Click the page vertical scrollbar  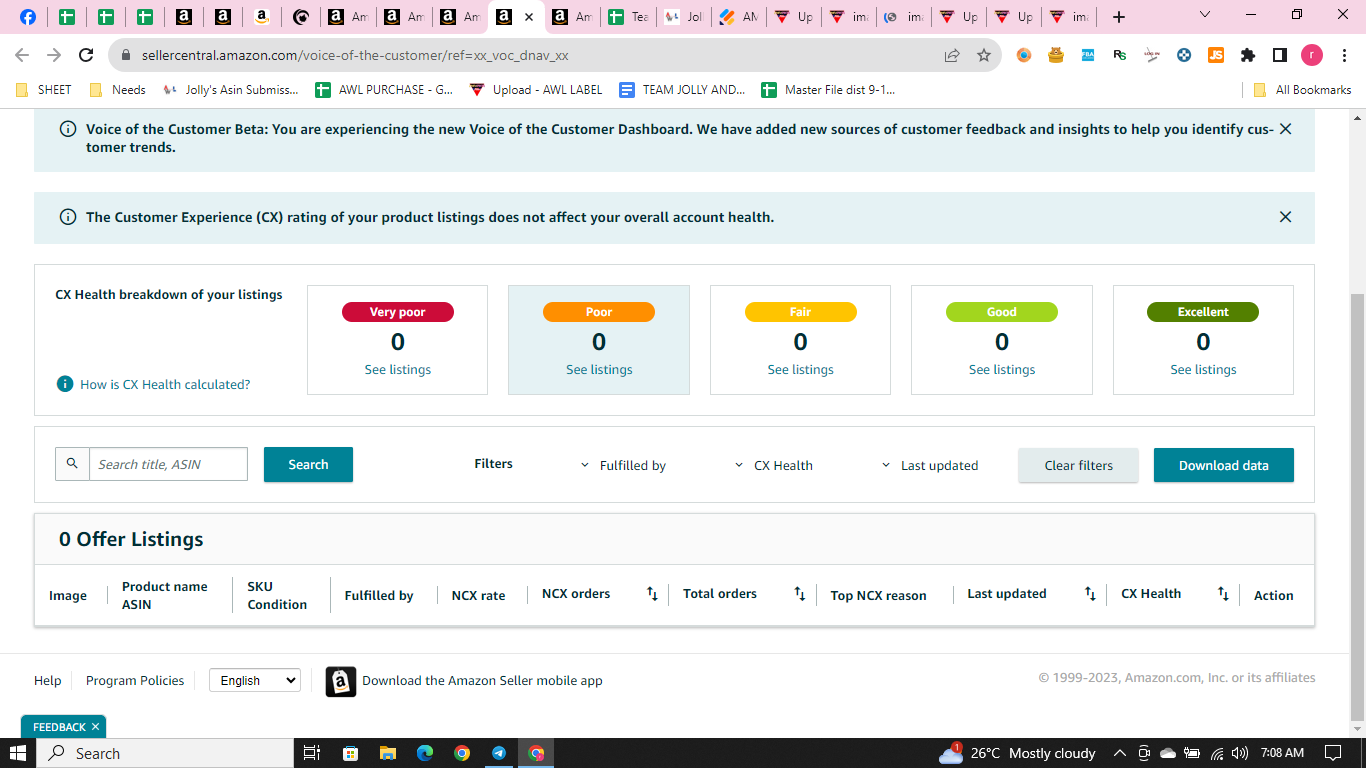(x=1357, y=508)
